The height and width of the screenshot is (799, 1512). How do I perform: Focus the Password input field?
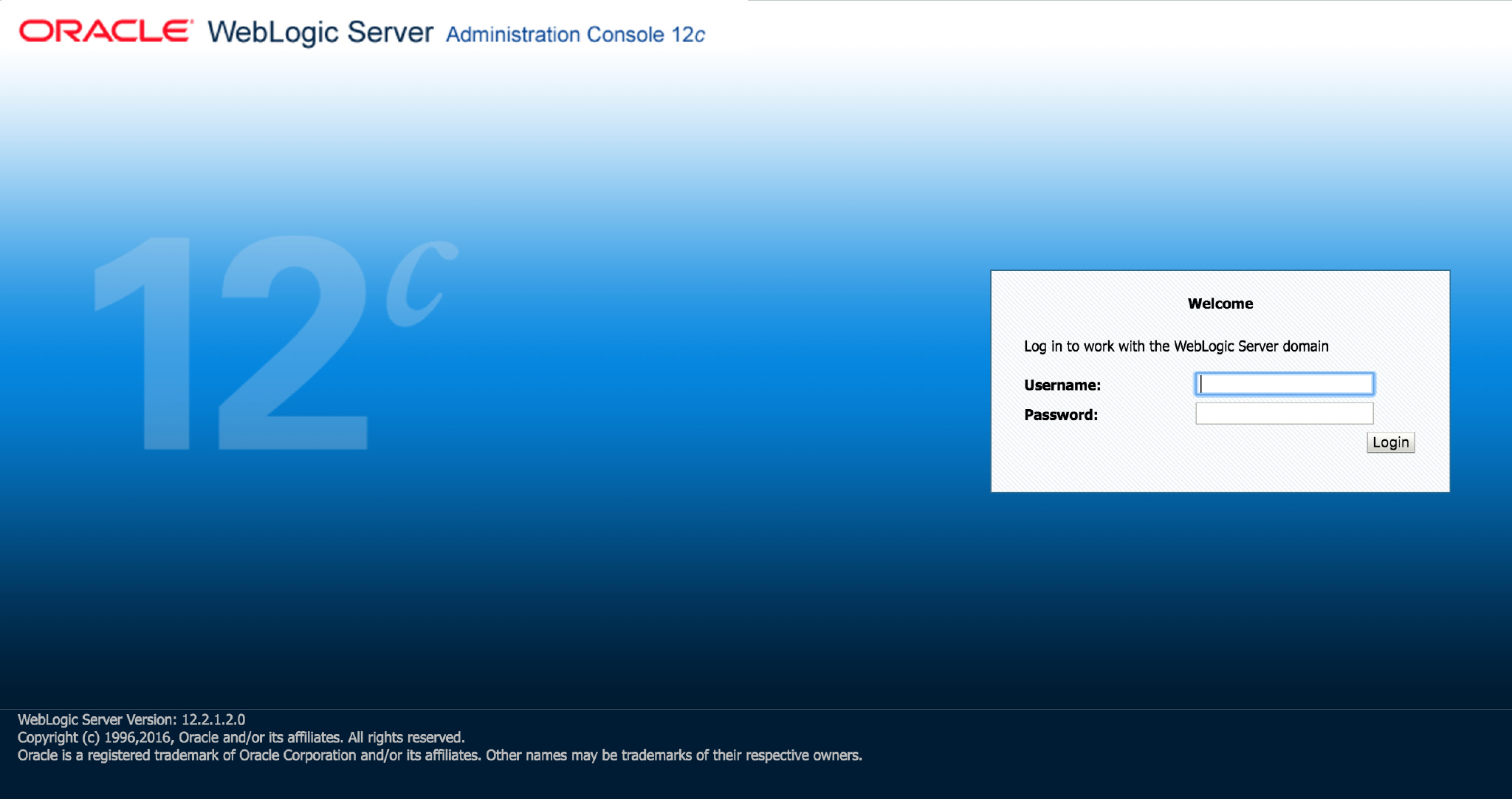1284,414
